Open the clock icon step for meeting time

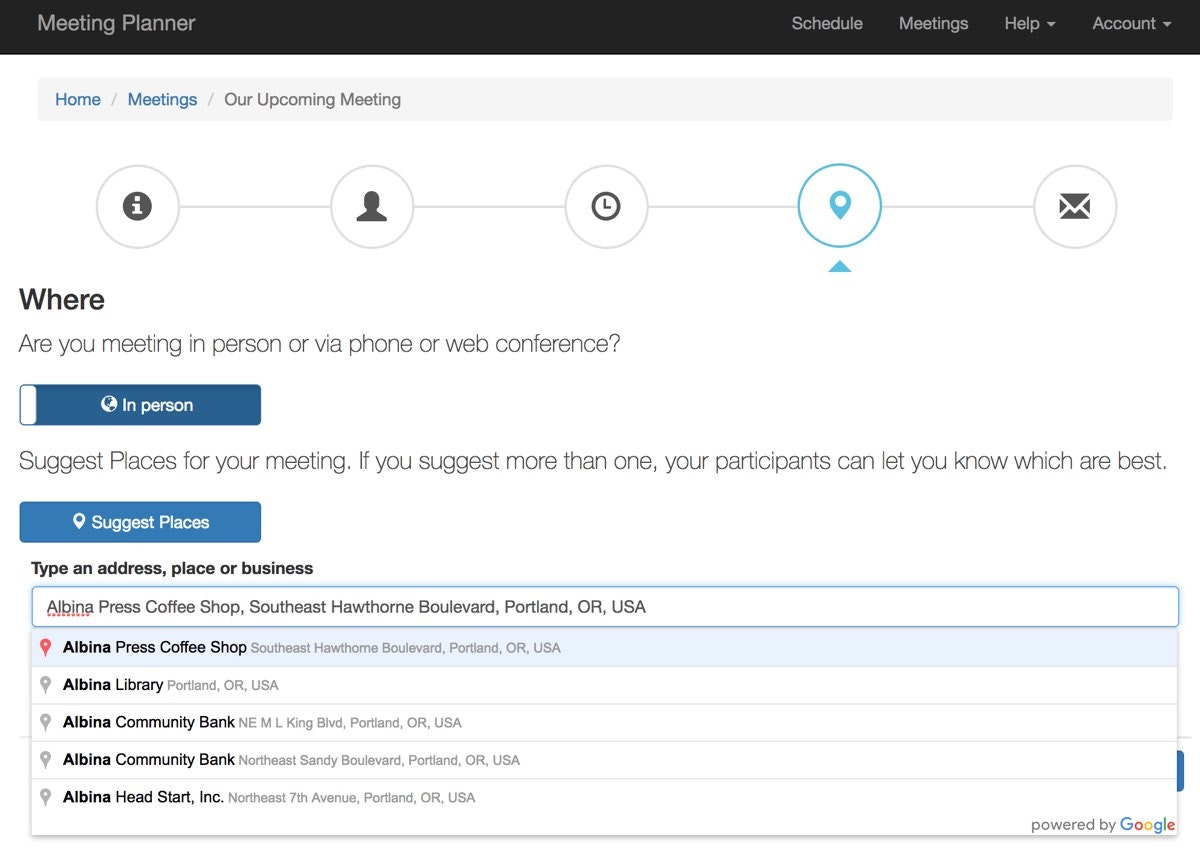(x=606, y=207)
